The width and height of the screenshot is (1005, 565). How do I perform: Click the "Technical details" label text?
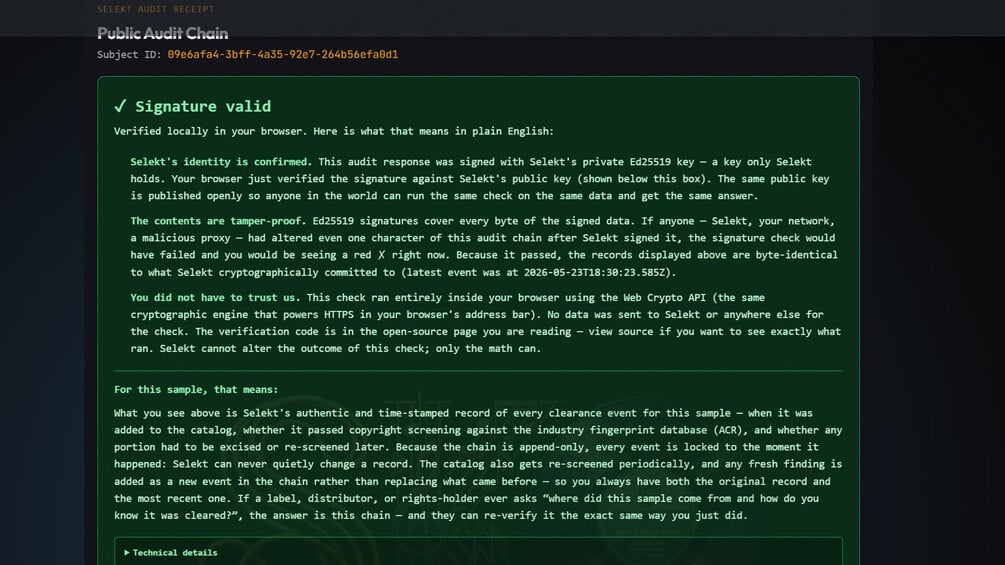point(175,552)
